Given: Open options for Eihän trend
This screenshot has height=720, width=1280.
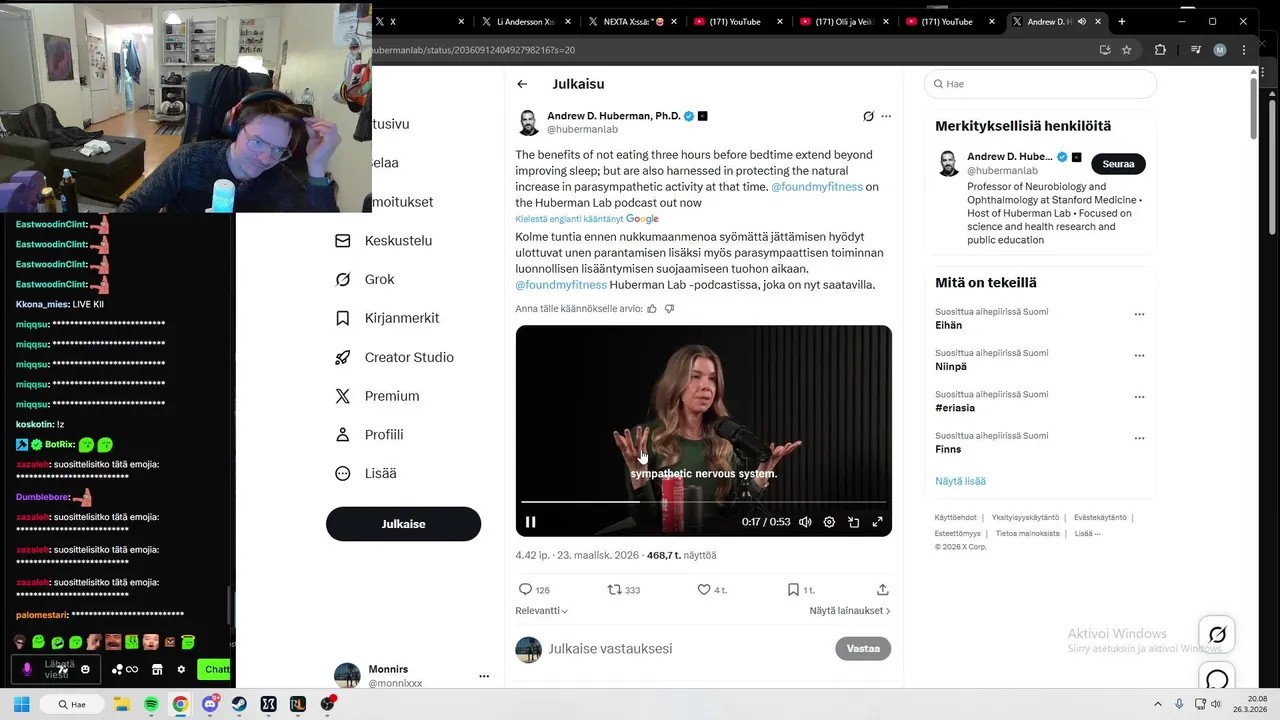Looking at the screenshot, I should click(1139, 314).
